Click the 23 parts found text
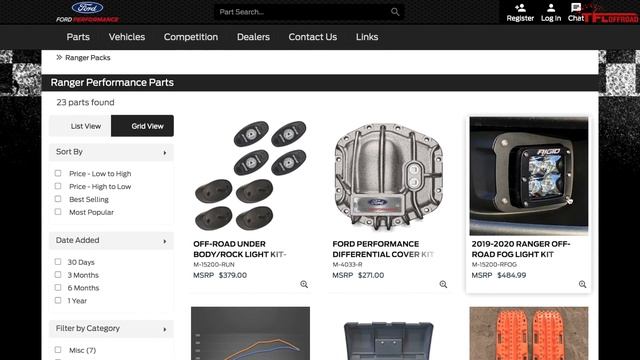The image size is (640, 360). 85,102
